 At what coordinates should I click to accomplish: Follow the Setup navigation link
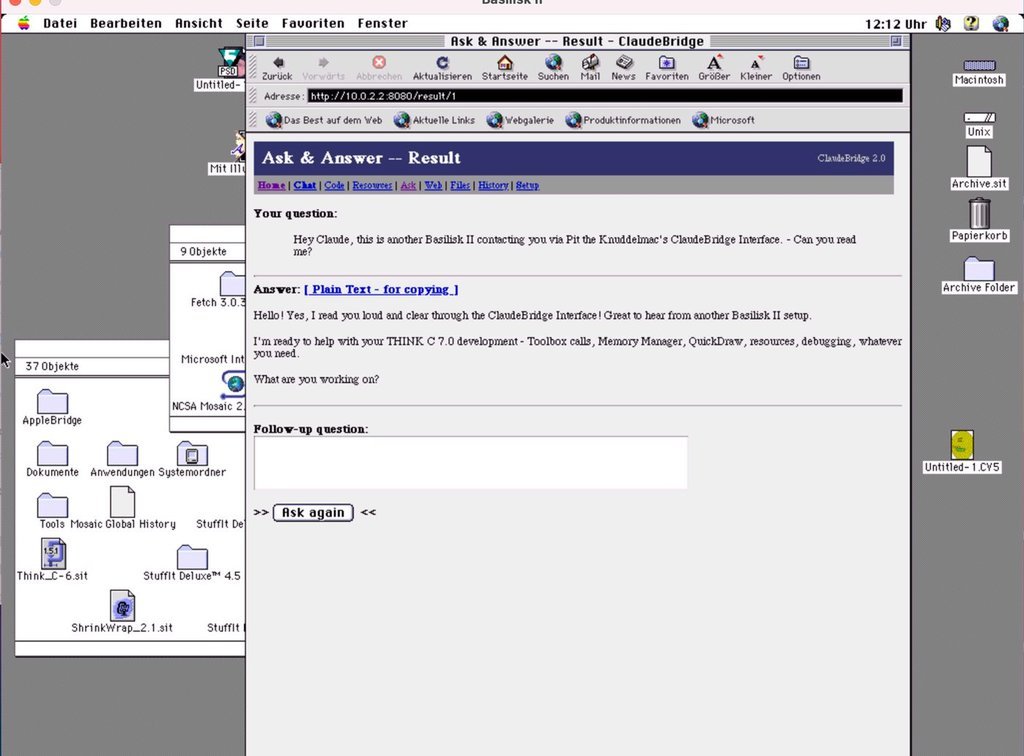tap(527, 185)
